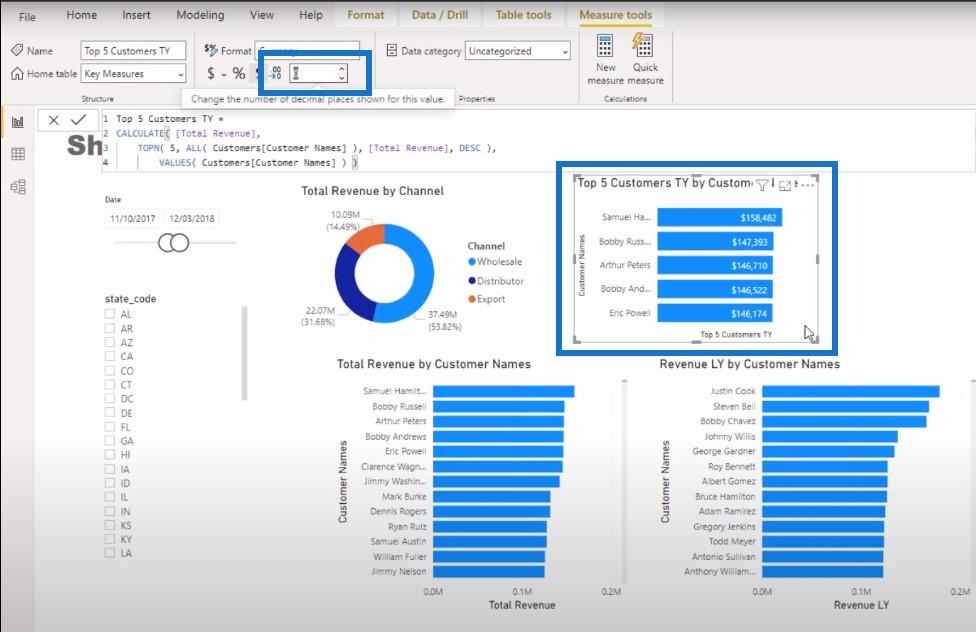Switch to the Home tab
The image size is (976, 632).
point(82,15)
